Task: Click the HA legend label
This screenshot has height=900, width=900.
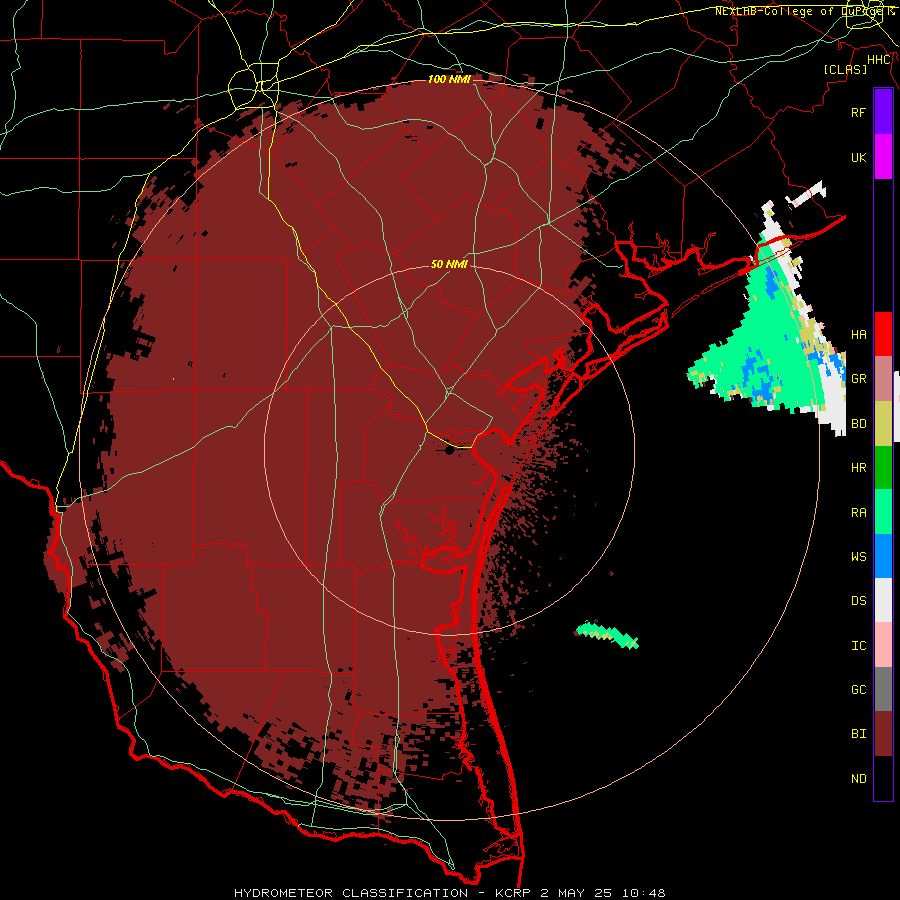Action: (858, 335)
